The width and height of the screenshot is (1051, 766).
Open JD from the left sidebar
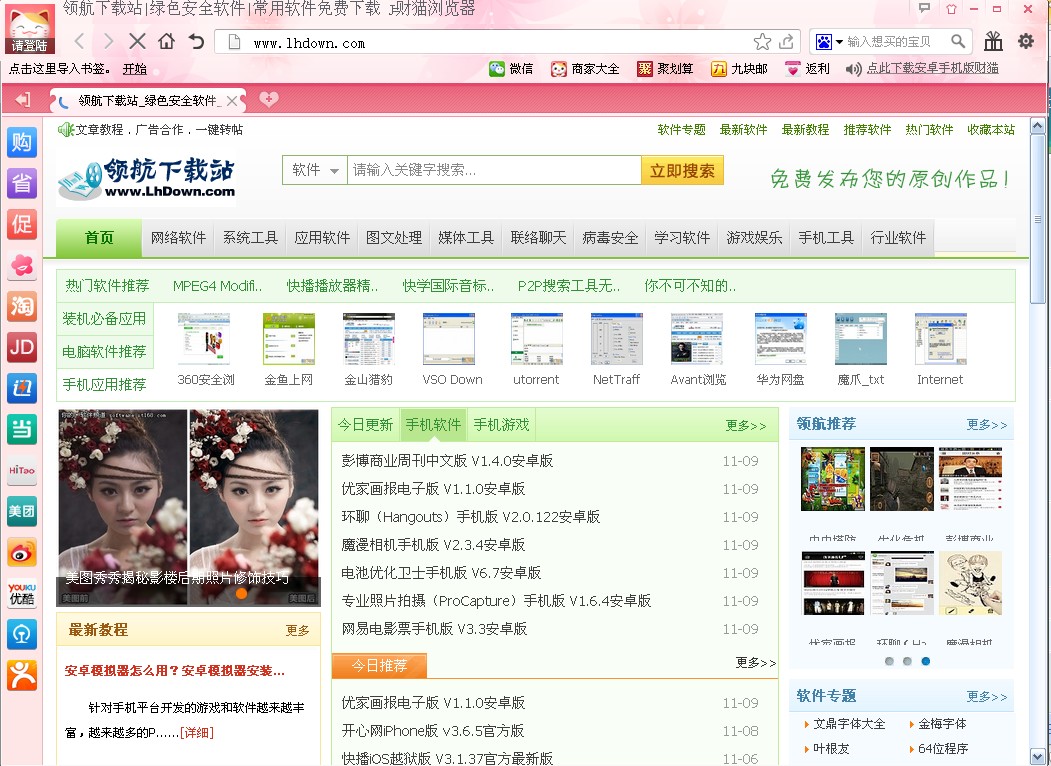click(x=22, y=347)
